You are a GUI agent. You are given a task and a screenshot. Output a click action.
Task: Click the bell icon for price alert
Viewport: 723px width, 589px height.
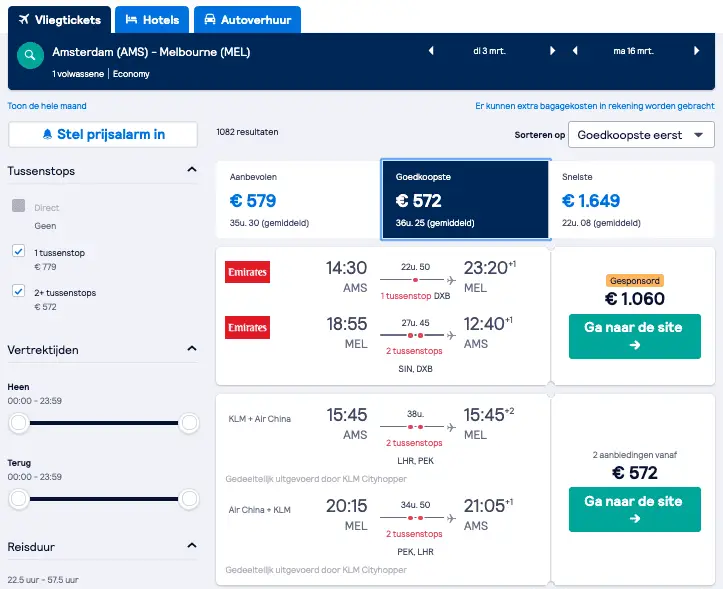(47, 134)
